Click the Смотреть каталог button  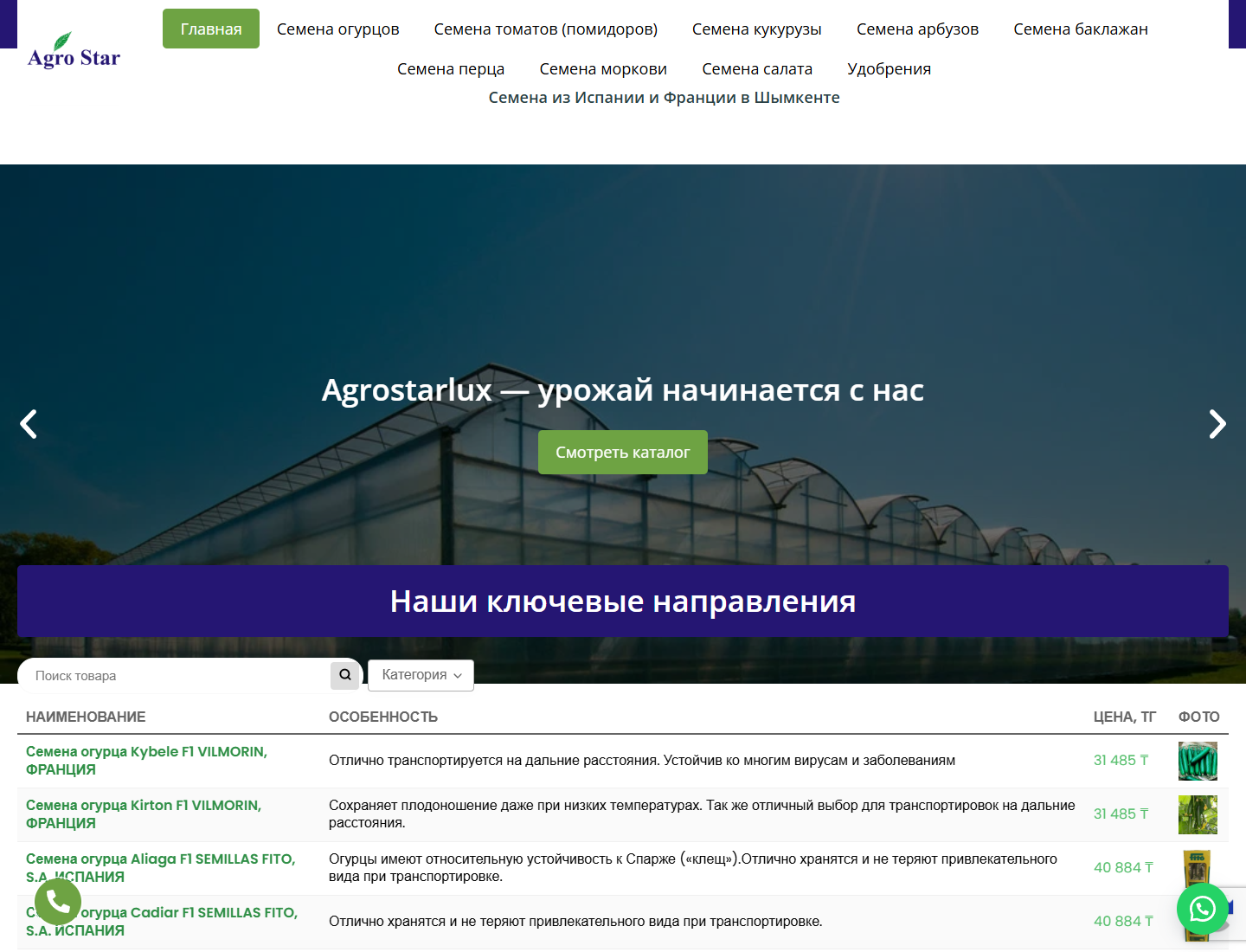pos(623,452)
